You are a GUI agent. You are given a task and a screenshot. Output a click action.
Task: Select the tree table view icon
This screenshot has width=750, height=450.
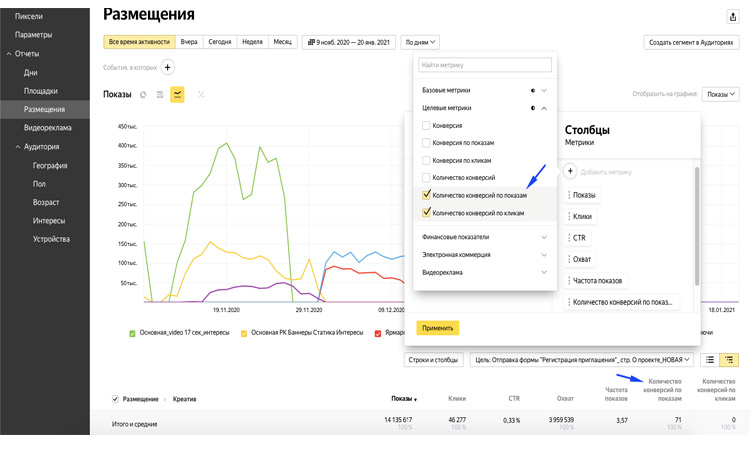730,359
